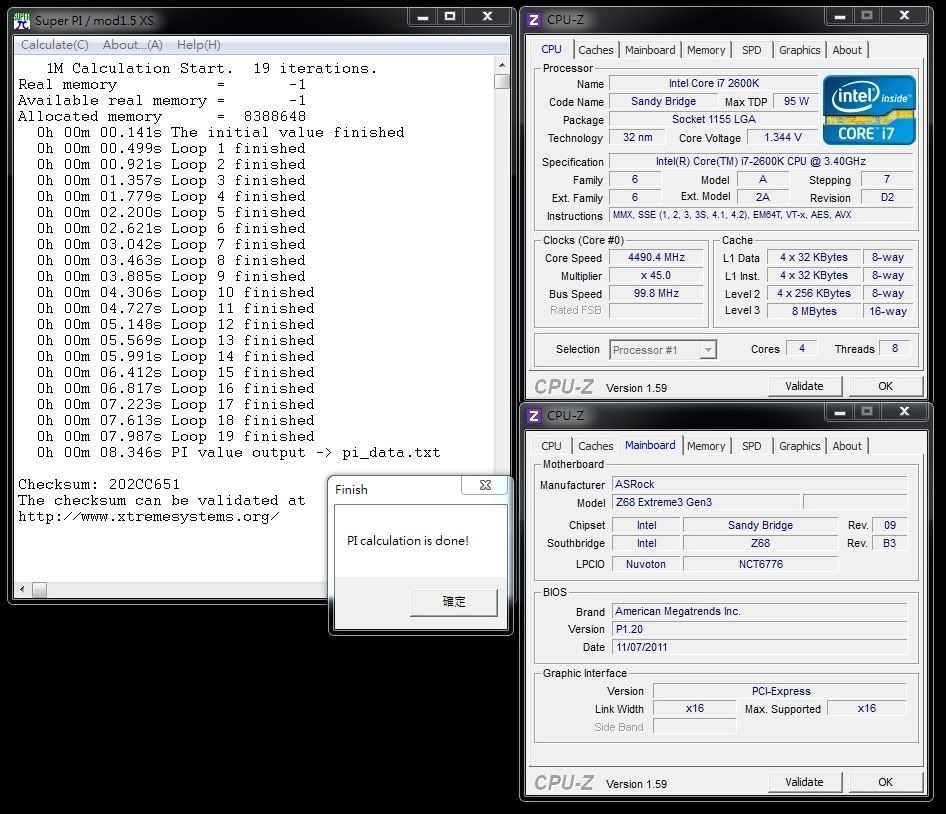Viewport: 946px width, 814px height.
Task: Click OK button in lower CPU-Z
Action: (x=885, y=782)
